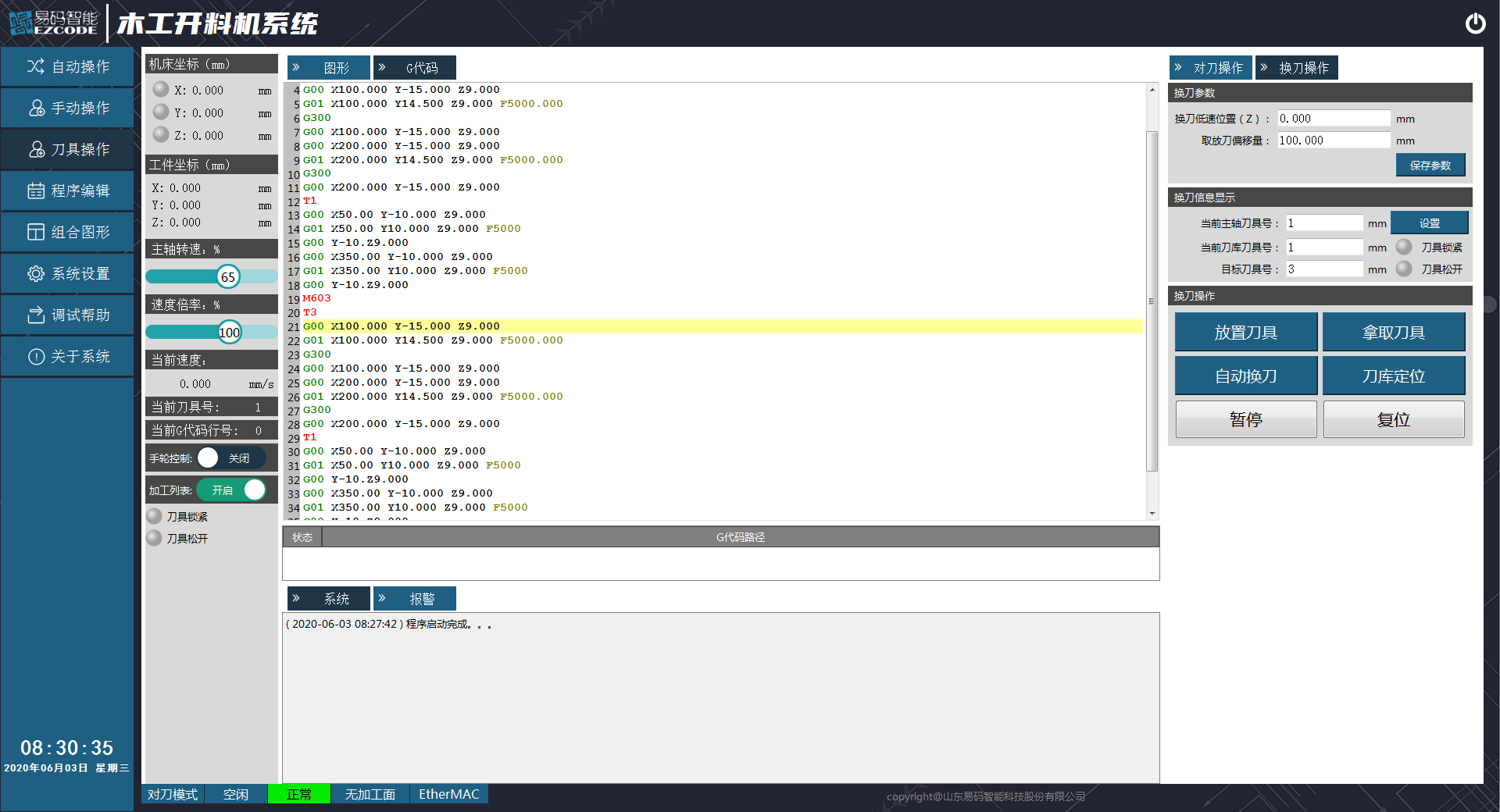Switch to the 图形 tab
1500x812 pixels.
point(329,68)
